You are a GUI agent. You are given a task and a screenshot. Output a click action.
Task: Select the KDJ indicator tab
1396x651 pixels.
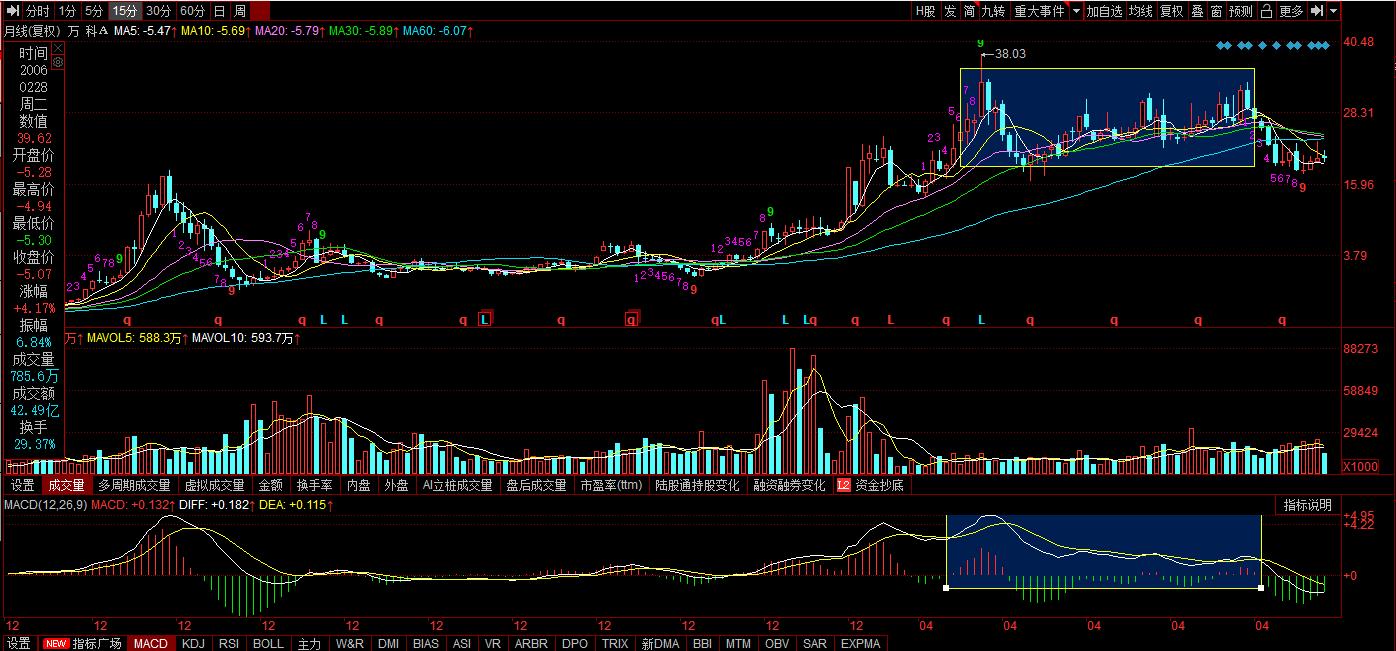pyautogui.click(x=193, y=643)
